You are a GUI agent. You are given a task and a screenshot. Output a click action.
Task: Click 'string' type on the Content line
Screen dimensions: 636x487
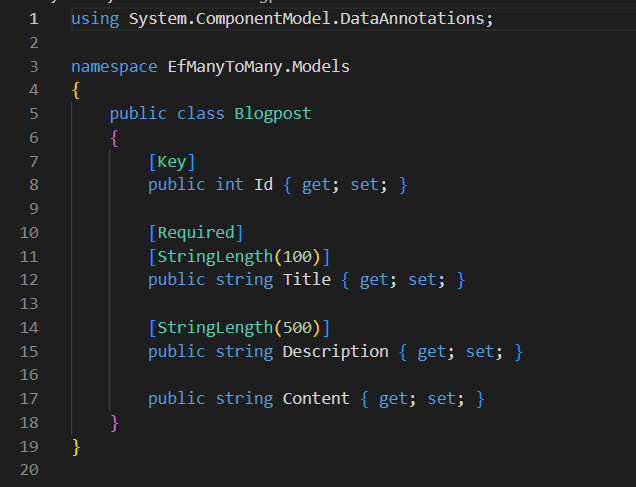tap(244, 399)
